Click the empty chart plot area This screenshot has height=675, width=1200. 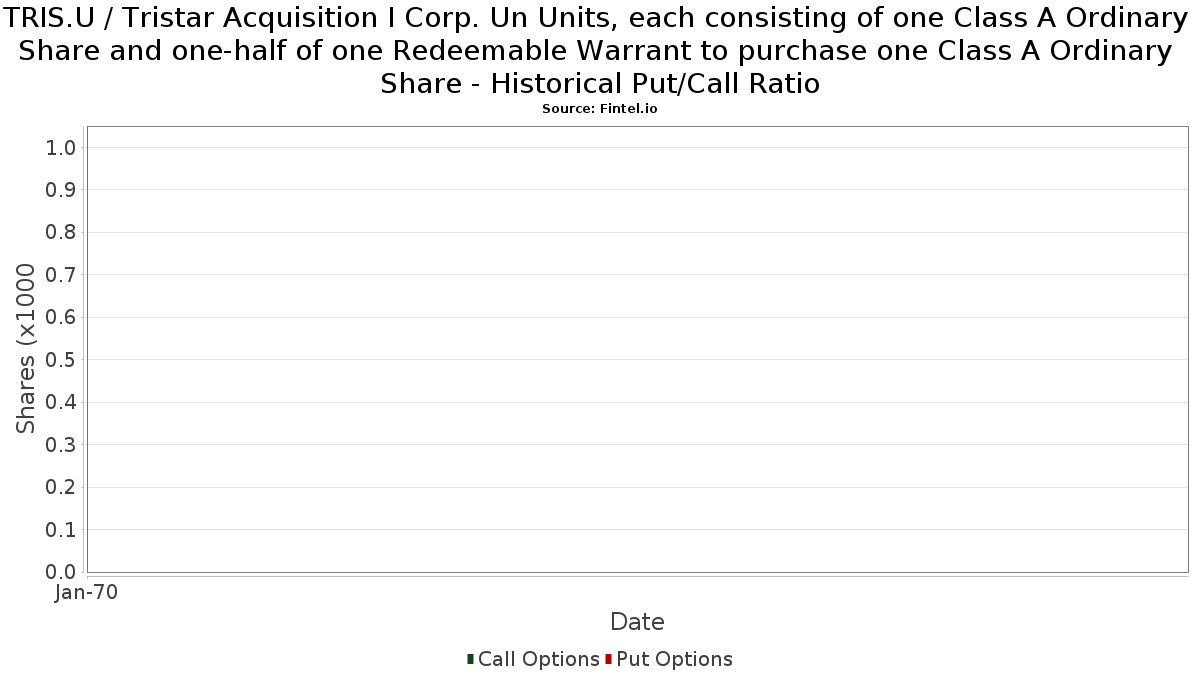coord(637,349)
